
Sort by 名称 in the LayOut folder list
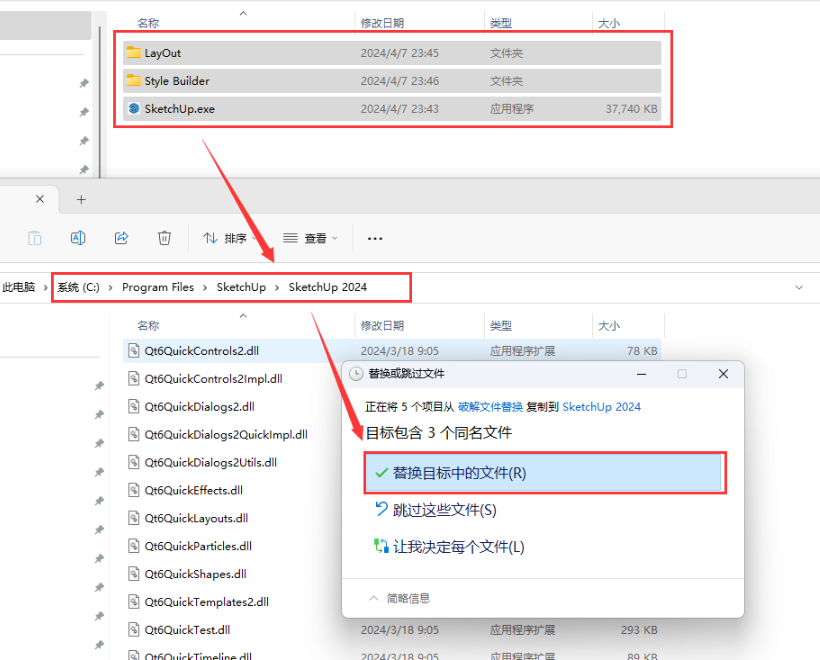(x=148, y=23)
